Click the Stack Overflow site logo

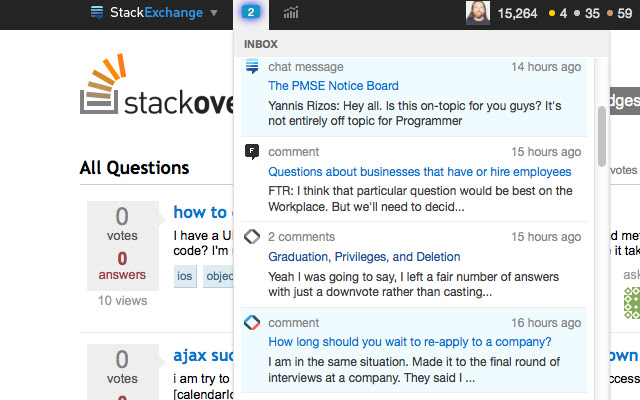coord(157,87)
